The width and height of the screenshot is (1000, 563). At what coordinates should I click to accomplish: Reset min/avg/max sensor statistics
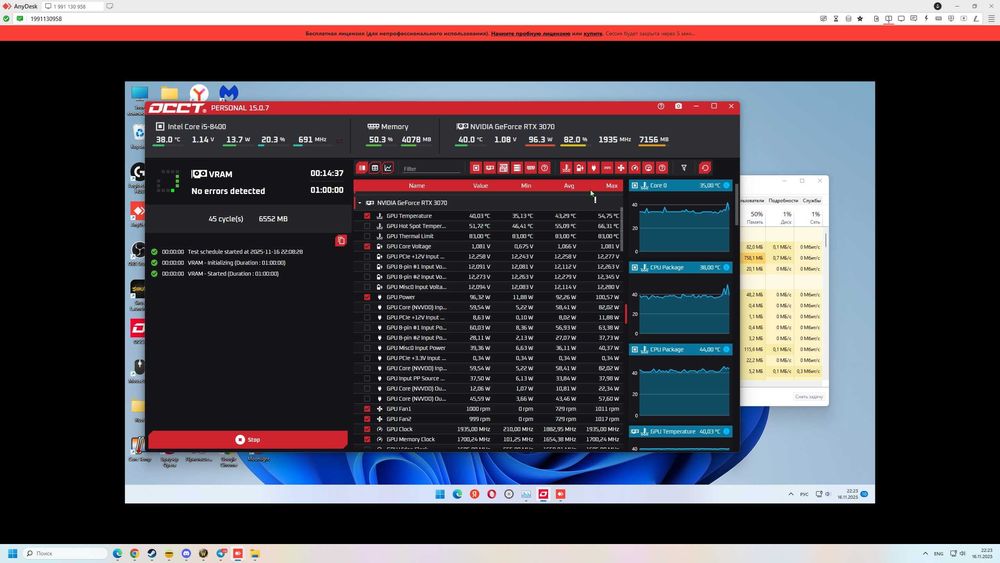click(x=705, y=168)
